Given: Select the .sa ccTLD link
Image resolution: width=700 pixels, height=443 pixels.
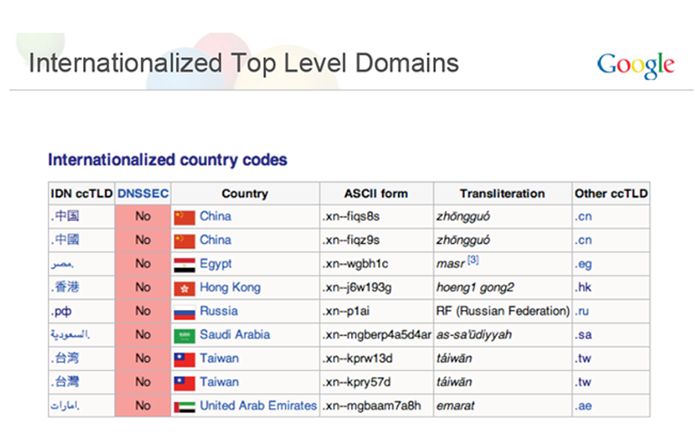Looking at the screenshot, I should (x=583, y=335).
